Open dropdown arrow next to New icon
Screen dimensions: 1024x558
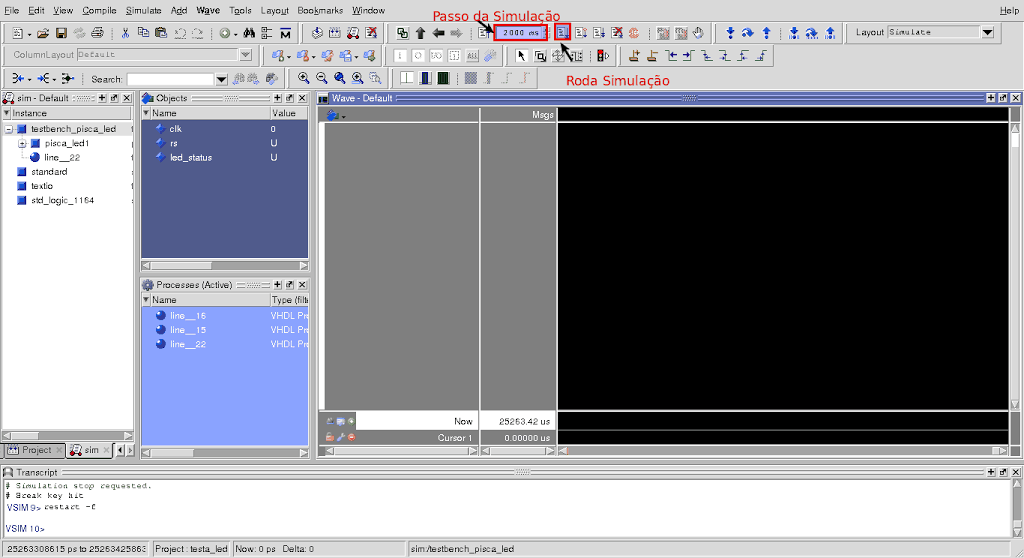[29, 34]
